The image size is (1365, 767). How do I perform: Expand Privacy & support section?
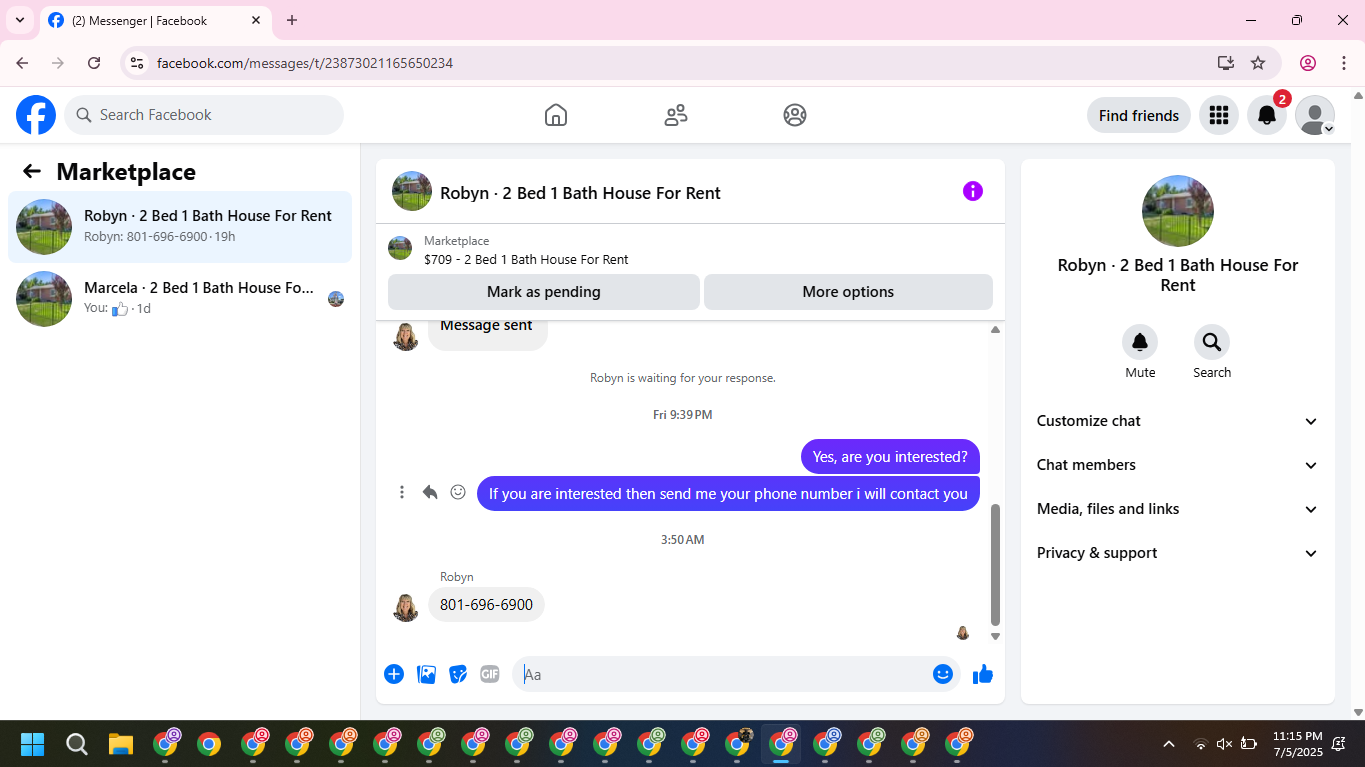point(1178,553)
